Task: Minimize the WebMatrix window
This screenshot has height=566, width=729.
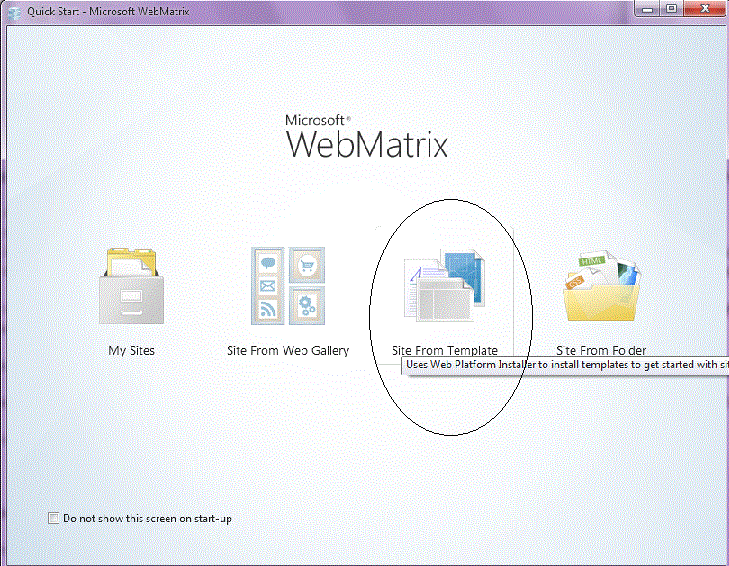Action: click(x=647, y=8)
